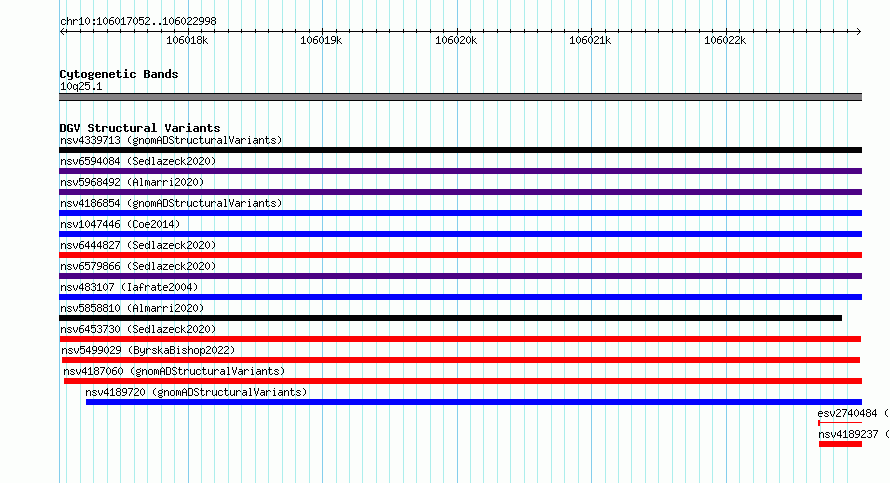Click the black nsv5858810 variant bar
Viewport: 890px width, 483px height.
pyautogui.click(x=450, y=318)
